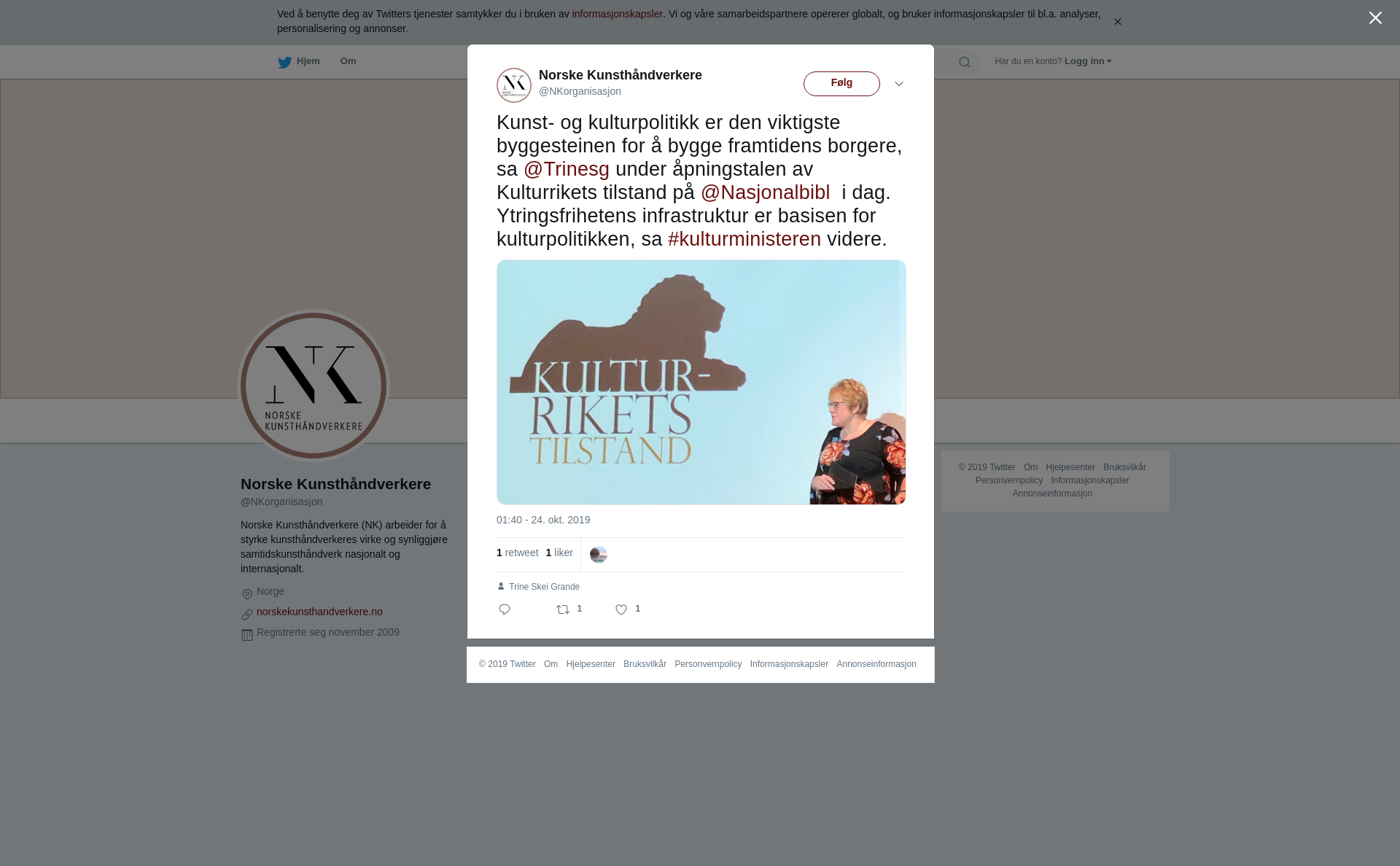The image size is (1400, 866).
Task: Close the tweet overlay with X
Action: (1375, 18)
